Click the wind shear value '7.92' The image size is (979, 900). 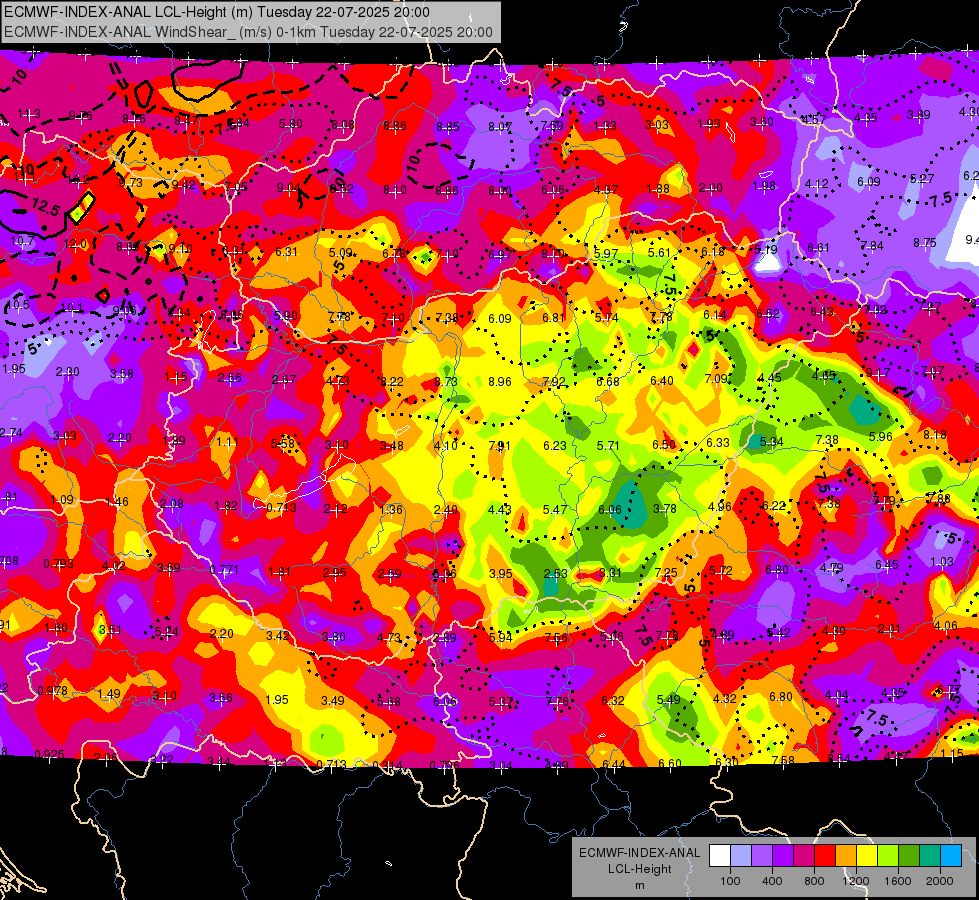point(554,381)
